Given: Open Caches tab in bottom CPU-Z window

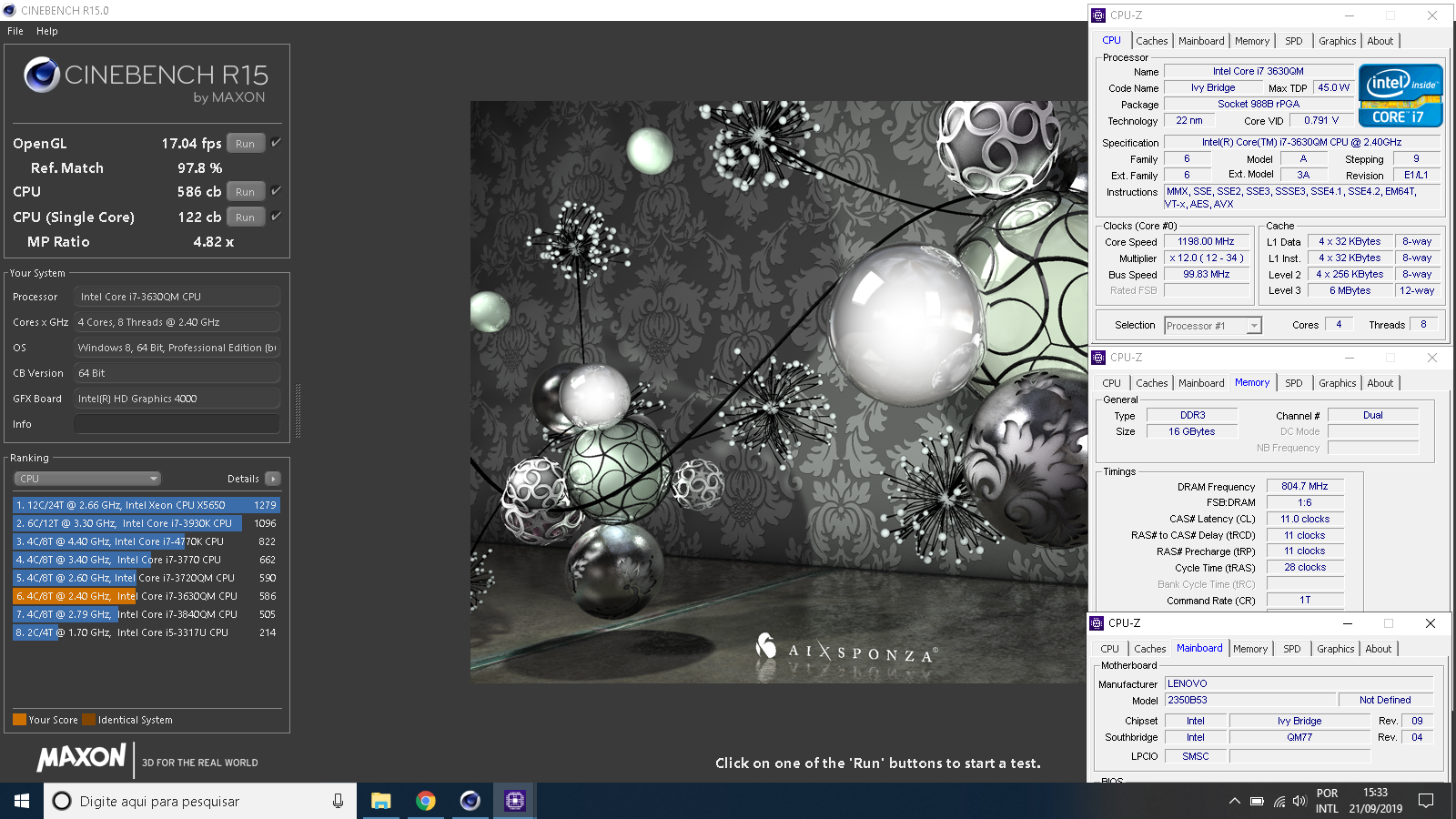Looking at the screenshot, I should (x=1149, y=649).
